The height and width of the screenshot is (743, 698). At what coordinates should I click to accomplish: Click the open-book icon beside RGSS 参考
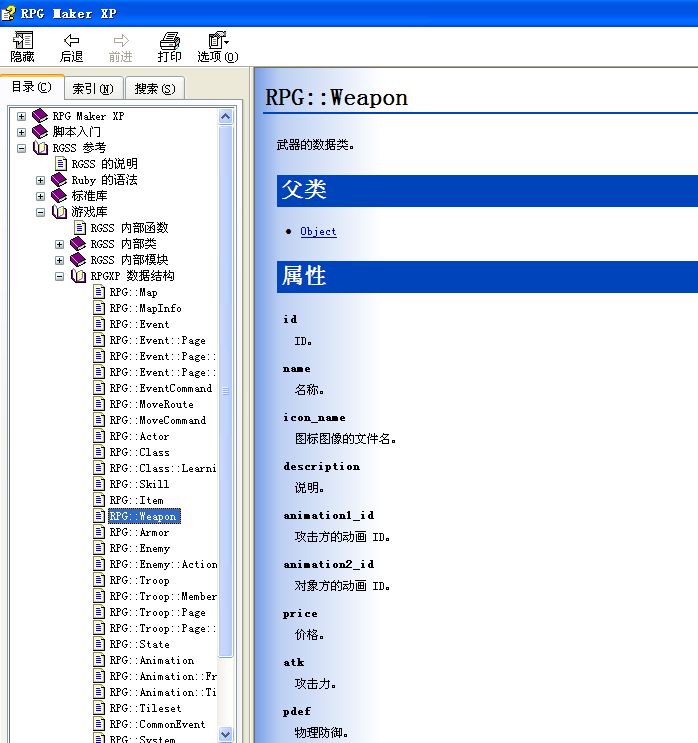(40, 148)
